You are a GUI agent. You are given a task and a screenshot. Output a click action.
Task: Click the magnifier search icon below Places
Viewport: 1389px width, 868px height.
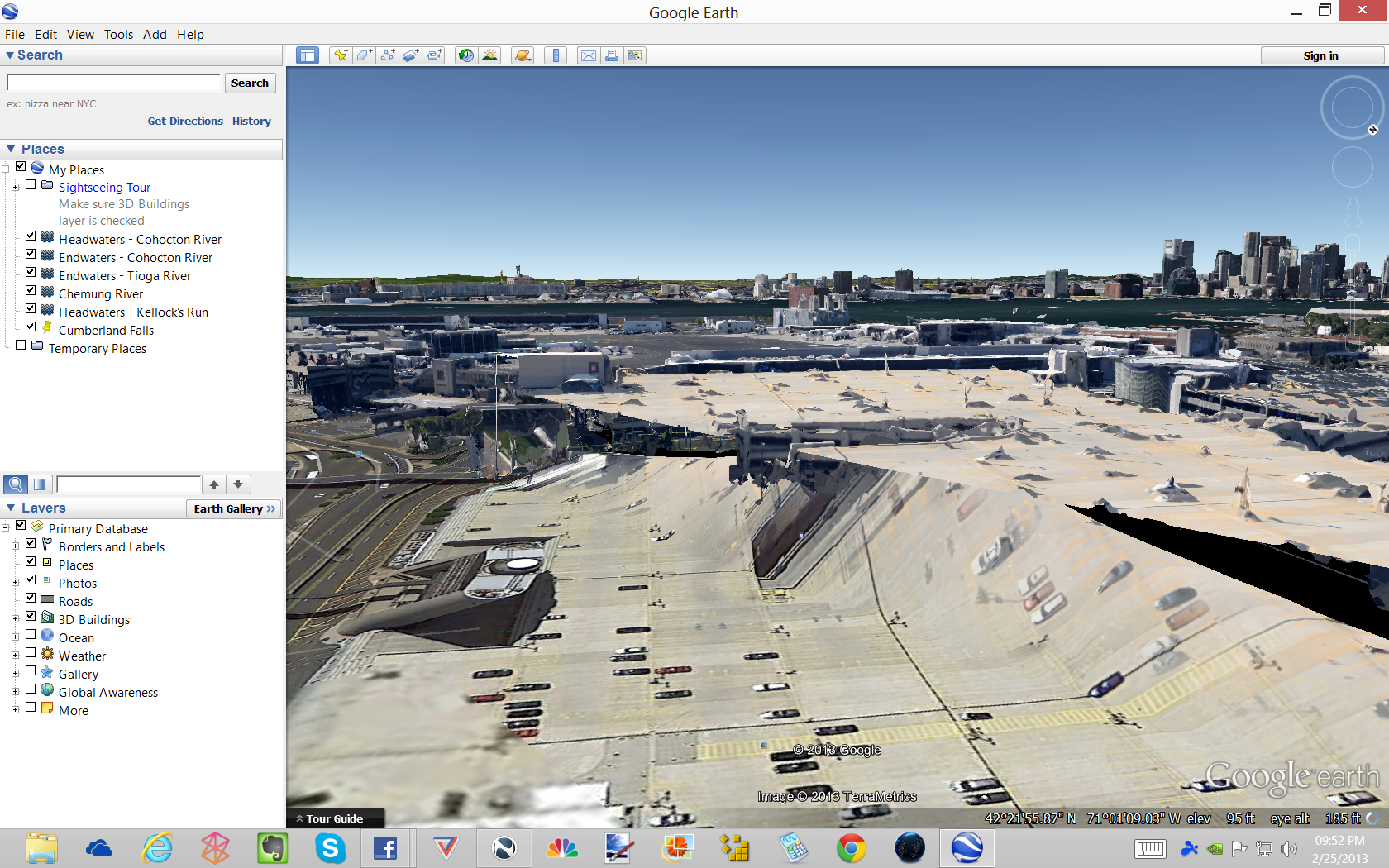tap(16, 484)
